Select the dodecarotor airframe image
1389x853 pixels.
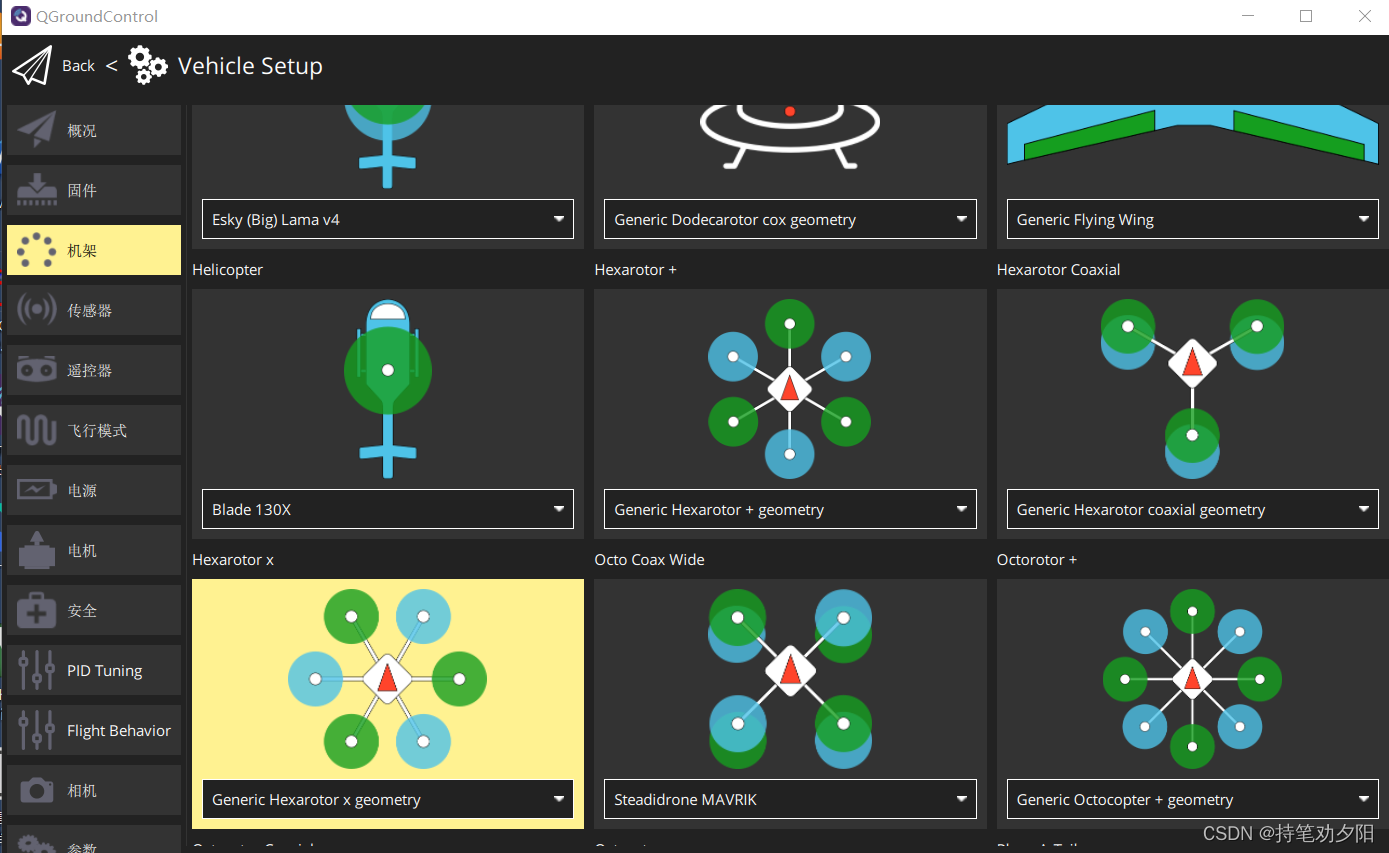[x=790, y=137]
